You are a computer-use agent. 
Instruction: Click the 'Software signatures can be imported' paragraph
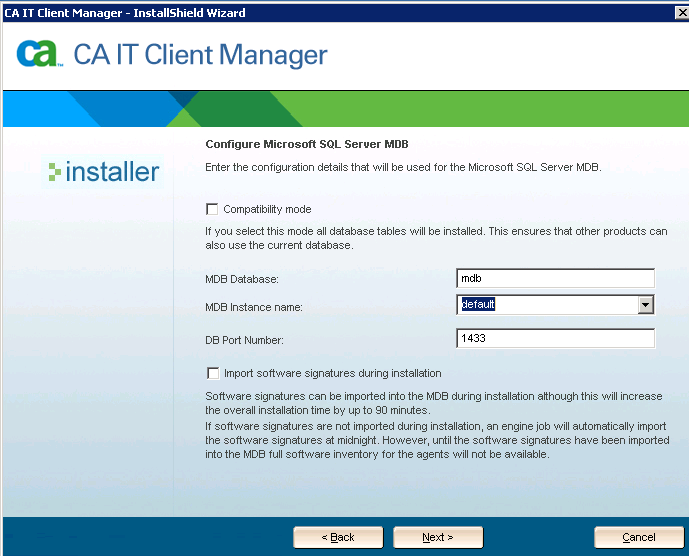tap(434, 403)
